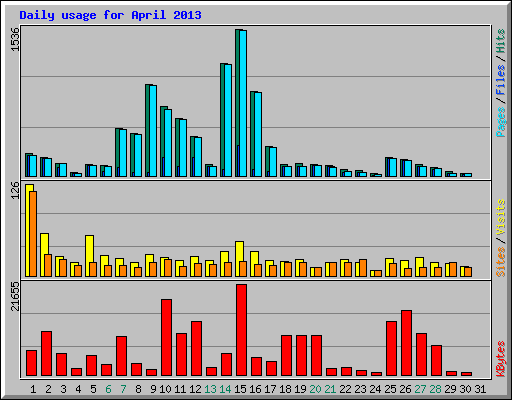The height and width of the screenshot is (400, 512).
Task: Select the KBytes legend label
Action: (501, 359)
